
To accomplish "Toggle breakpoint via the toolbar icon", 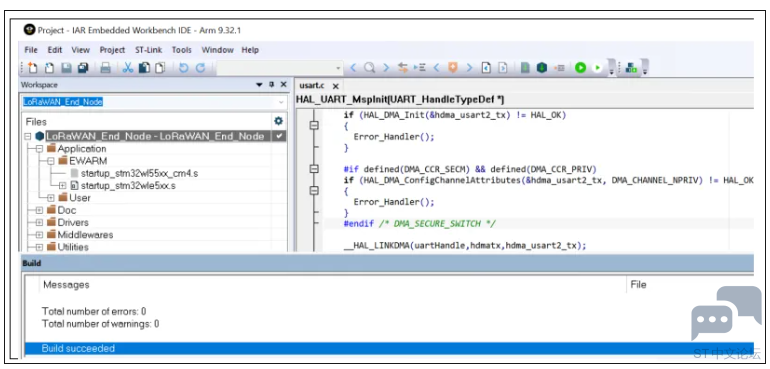I will coord(559,68).
